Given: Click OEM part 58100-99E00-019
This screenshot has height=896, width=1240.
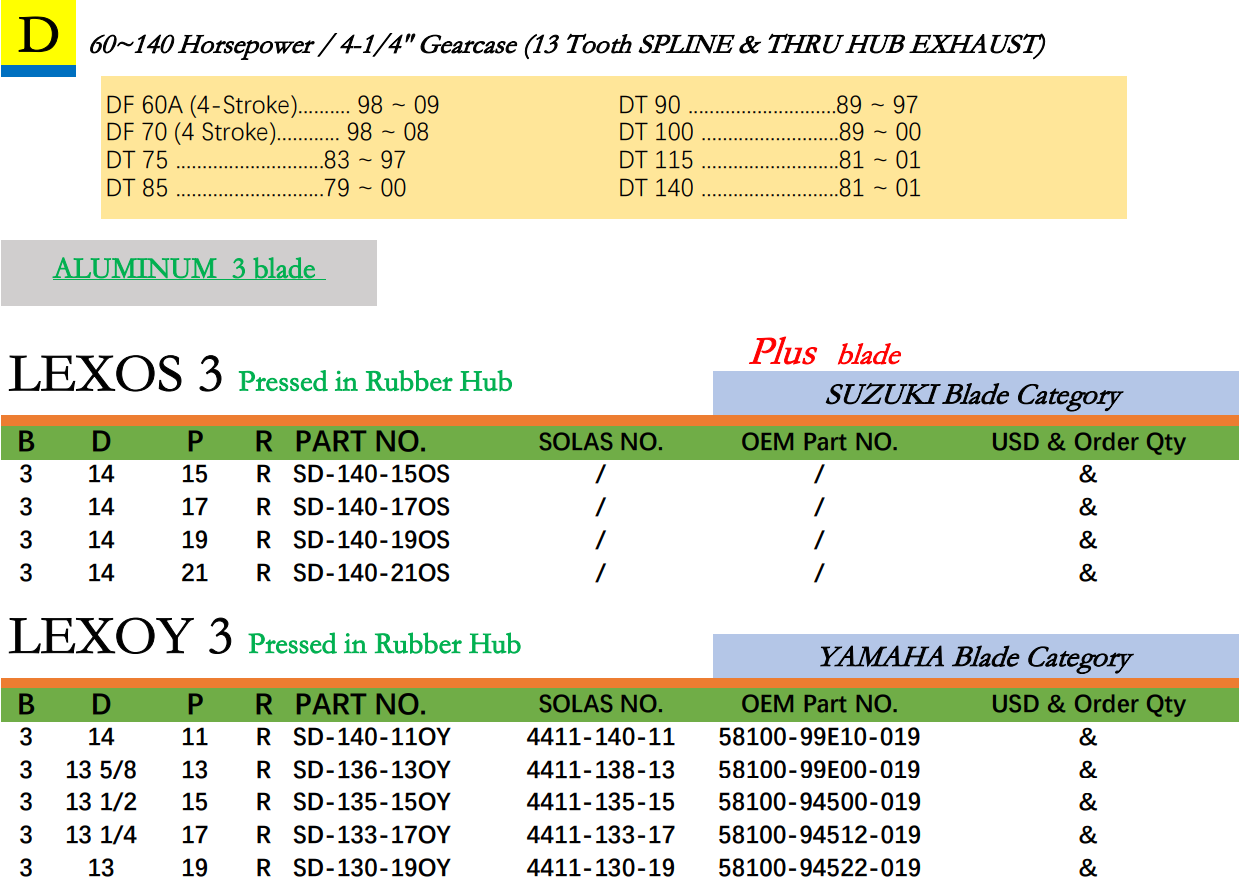Looking at the screenshot, I should (x=819, y=770).
